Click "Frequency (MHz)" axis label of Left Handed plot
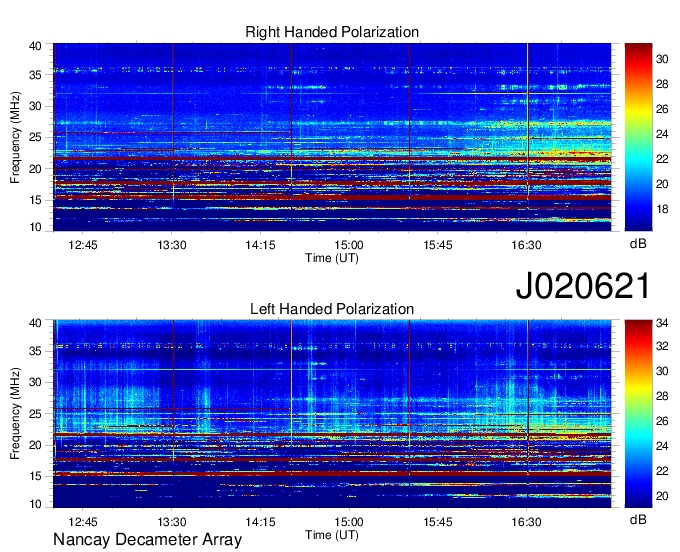The height and width of the screenshot is (552, 680). click(15, 414)
